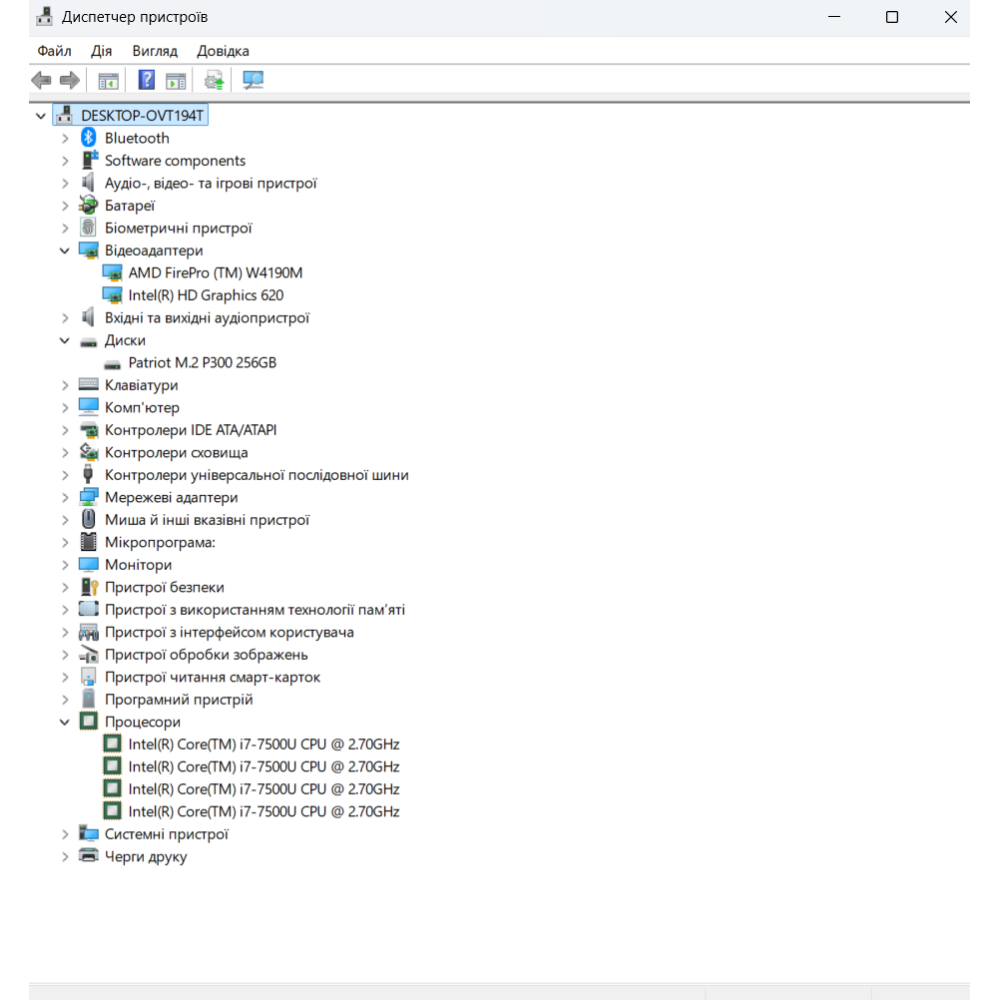This screenshot has height=1000, width=1000.
Task: Click the Show/Hide Action Pane toolbar icon
Action: pyautogui.click(x=177, y=80)
